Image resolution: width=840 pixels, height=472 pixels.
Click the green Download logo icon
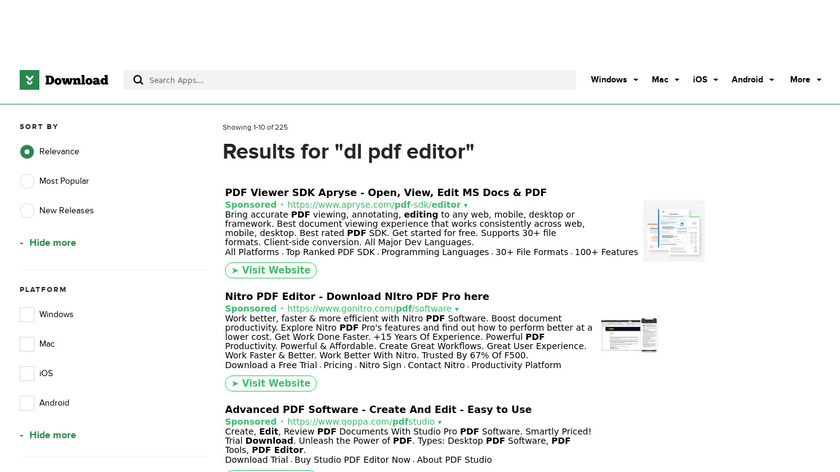tap(29, 80)
